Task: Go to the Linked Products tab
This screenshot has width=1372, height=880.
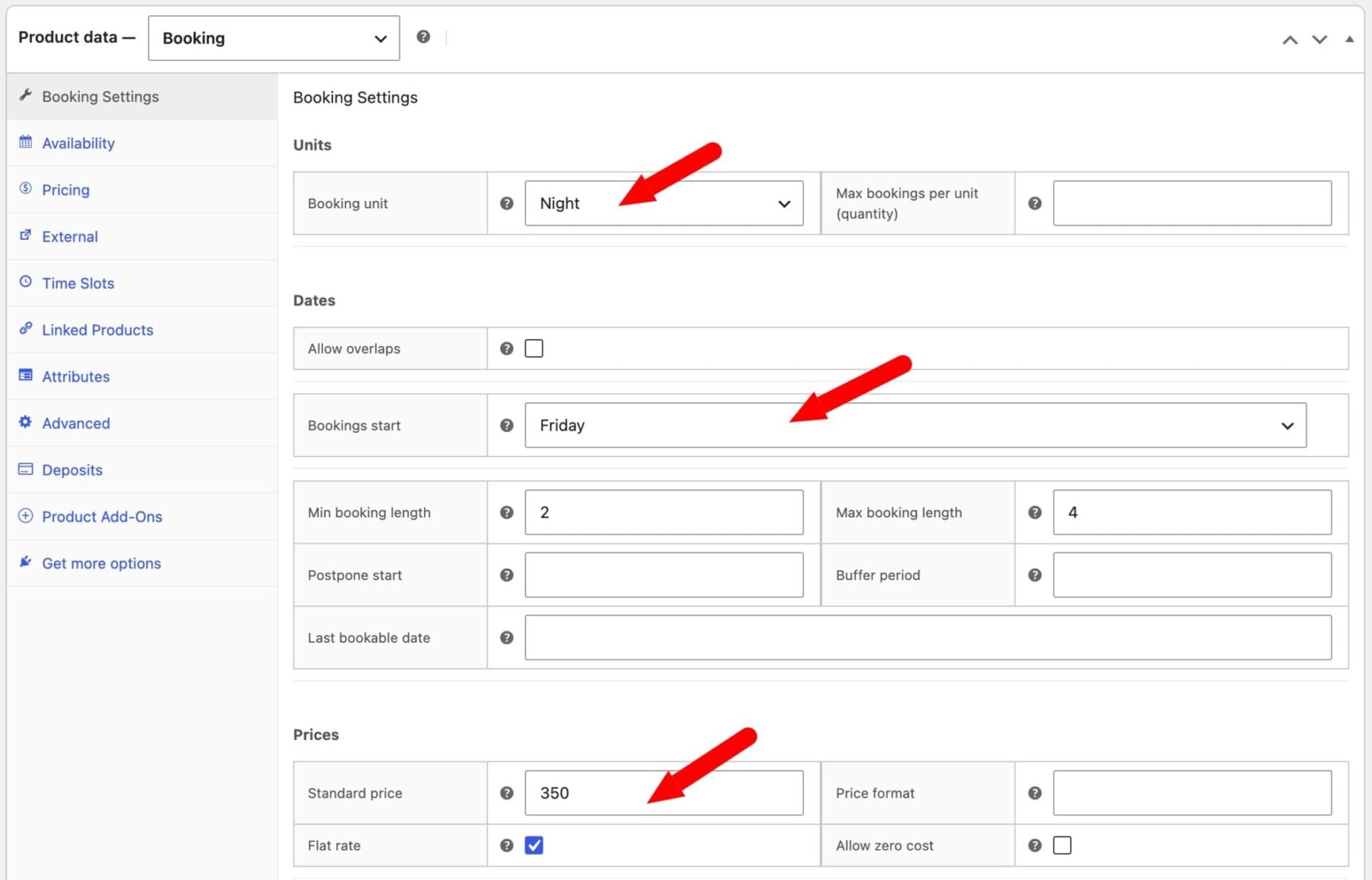Action: point(142,330)
